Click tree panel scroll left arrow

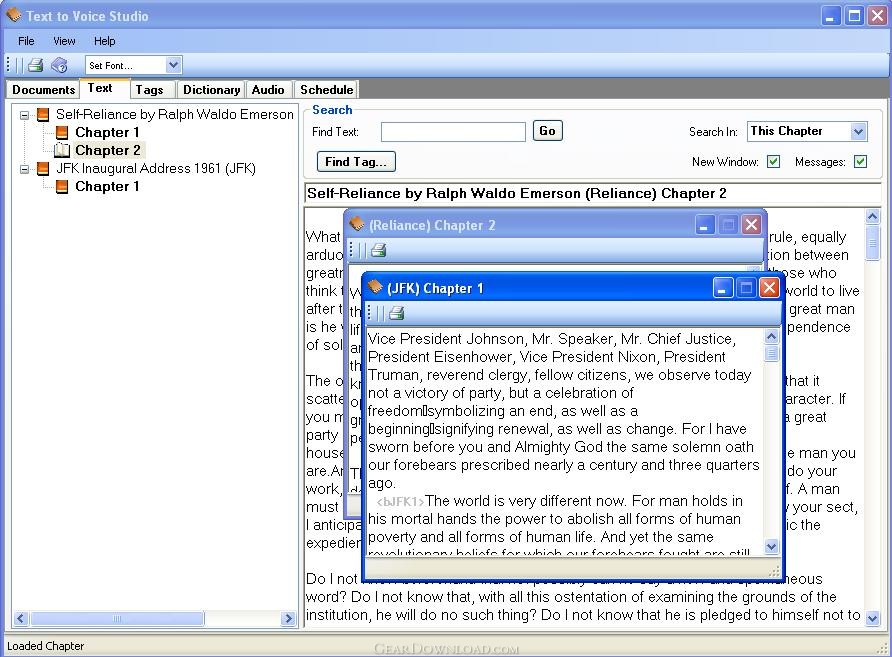21,618
